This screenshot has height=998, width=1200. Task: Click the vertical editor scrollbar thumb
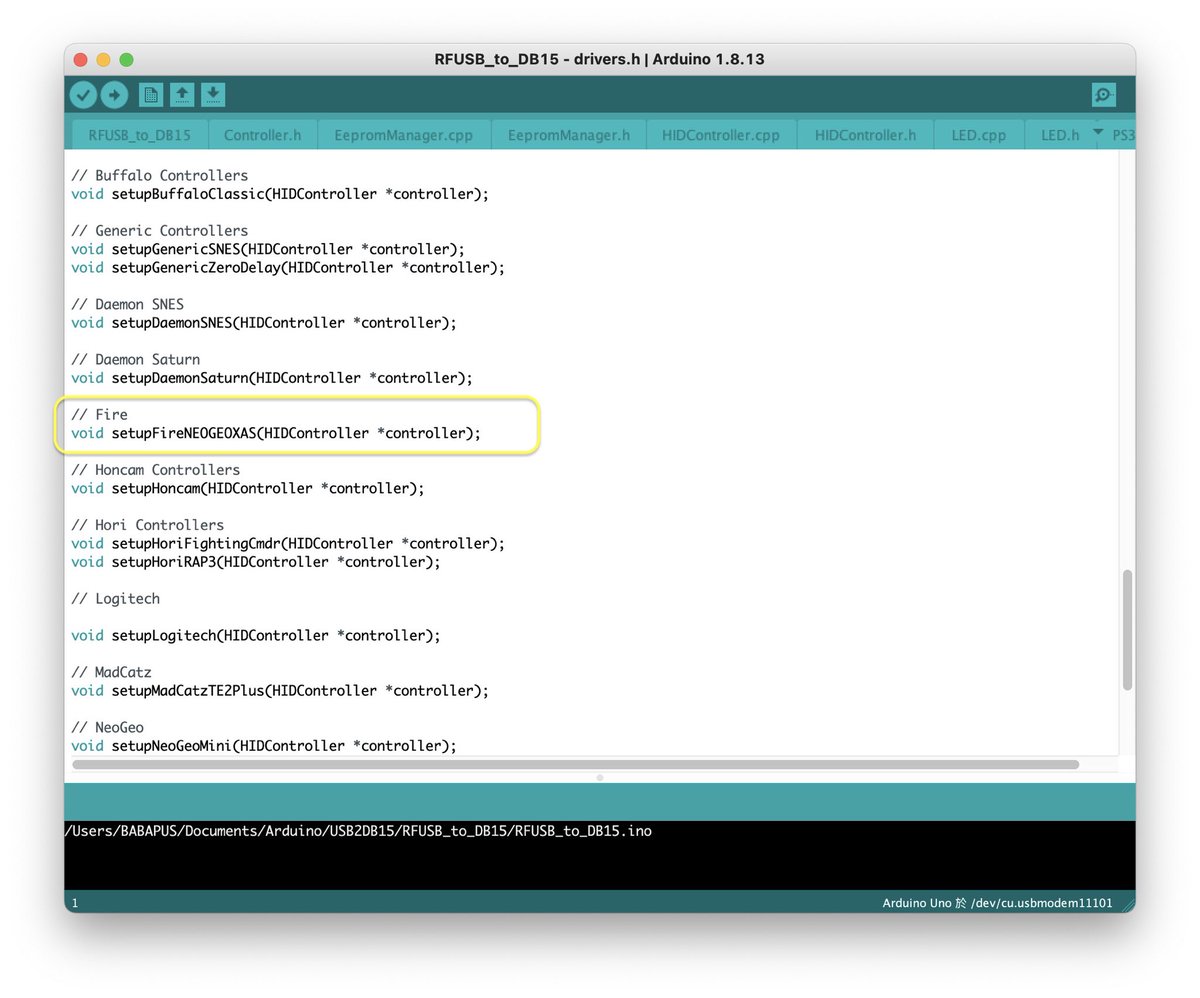[1127, 630]
